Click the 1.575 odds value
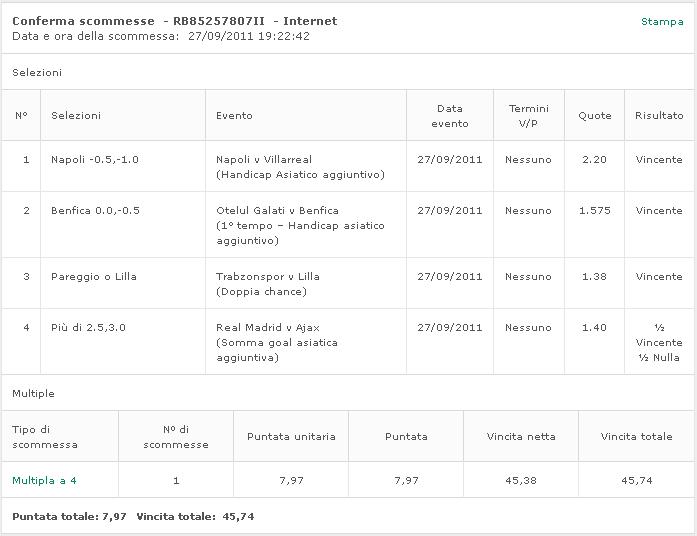 (x=594, y=211)
